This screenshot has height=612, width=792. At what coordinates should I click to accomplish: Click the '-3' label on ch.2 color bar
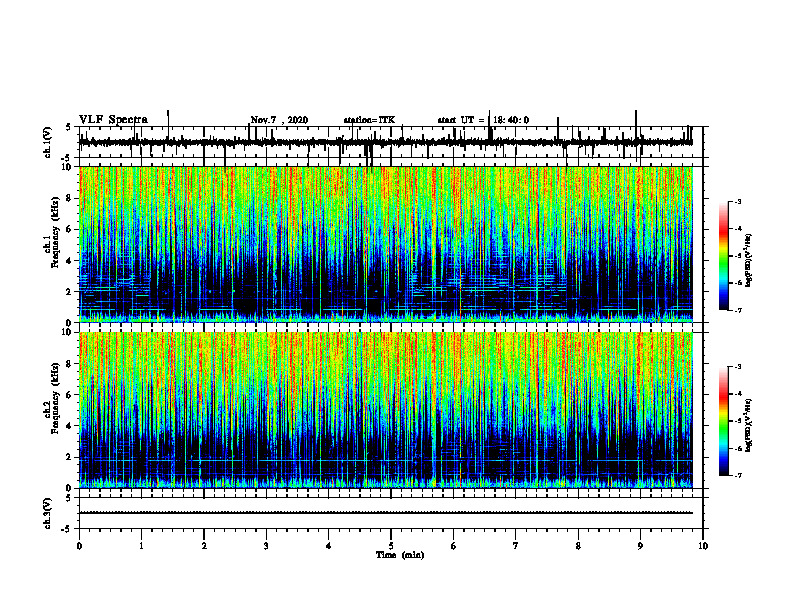(x=738, y=367)
